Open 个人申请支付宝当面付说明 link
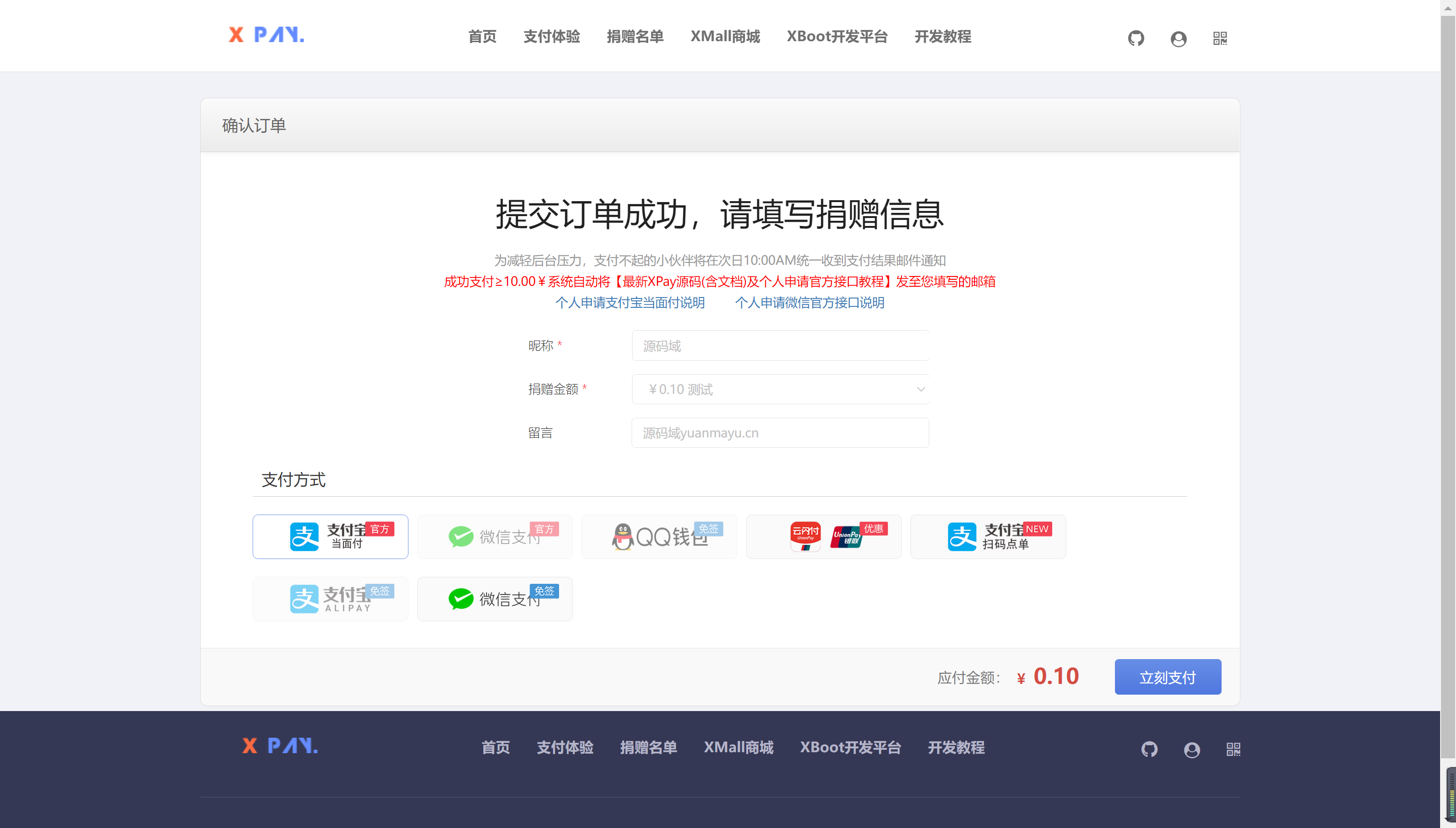This screenshot has width=1456, height=828. click(630, 303)
